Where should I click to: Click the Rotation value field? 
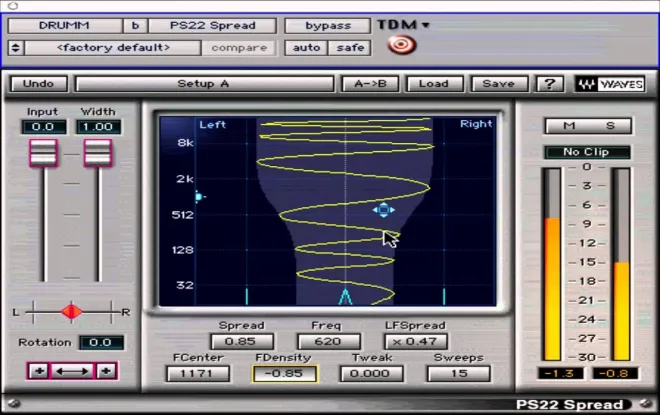pos(101,343)
